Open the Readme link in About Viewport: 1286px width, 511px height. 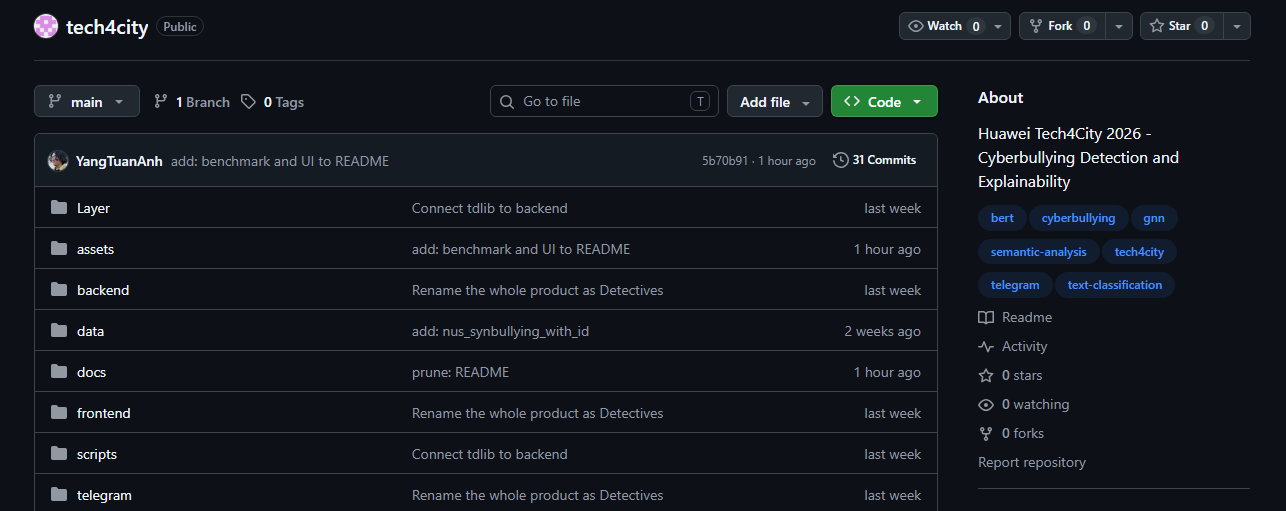(1015, 317)
